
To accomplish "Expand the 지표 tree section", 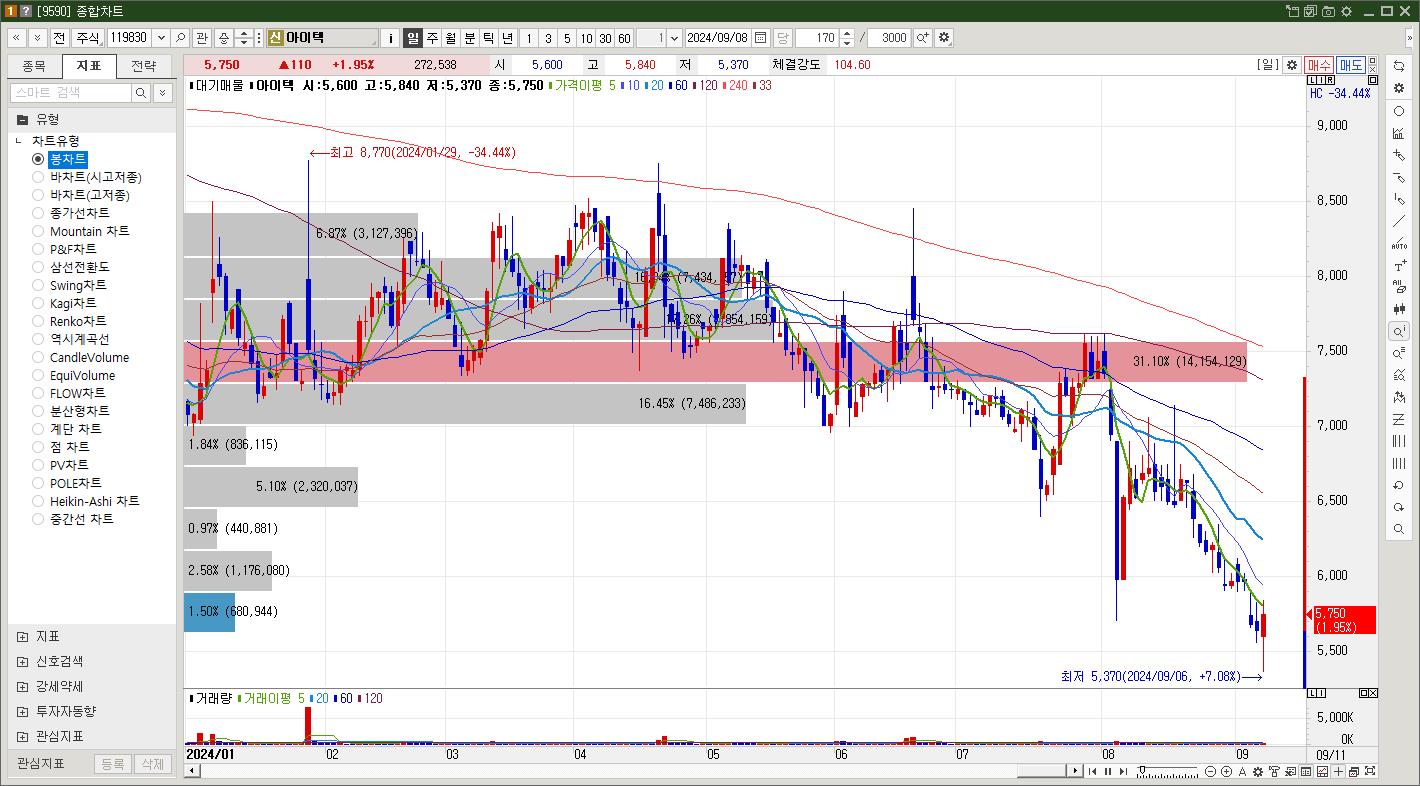I will [x=22, y=636].
